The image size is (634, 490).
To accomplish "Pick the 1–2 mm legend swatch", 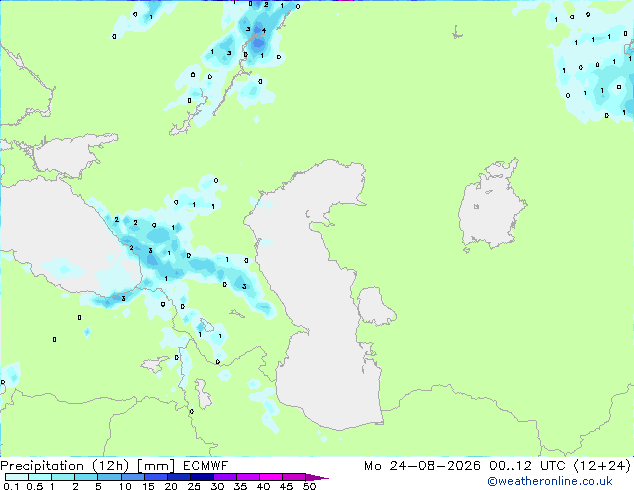I will click(63, 477).
